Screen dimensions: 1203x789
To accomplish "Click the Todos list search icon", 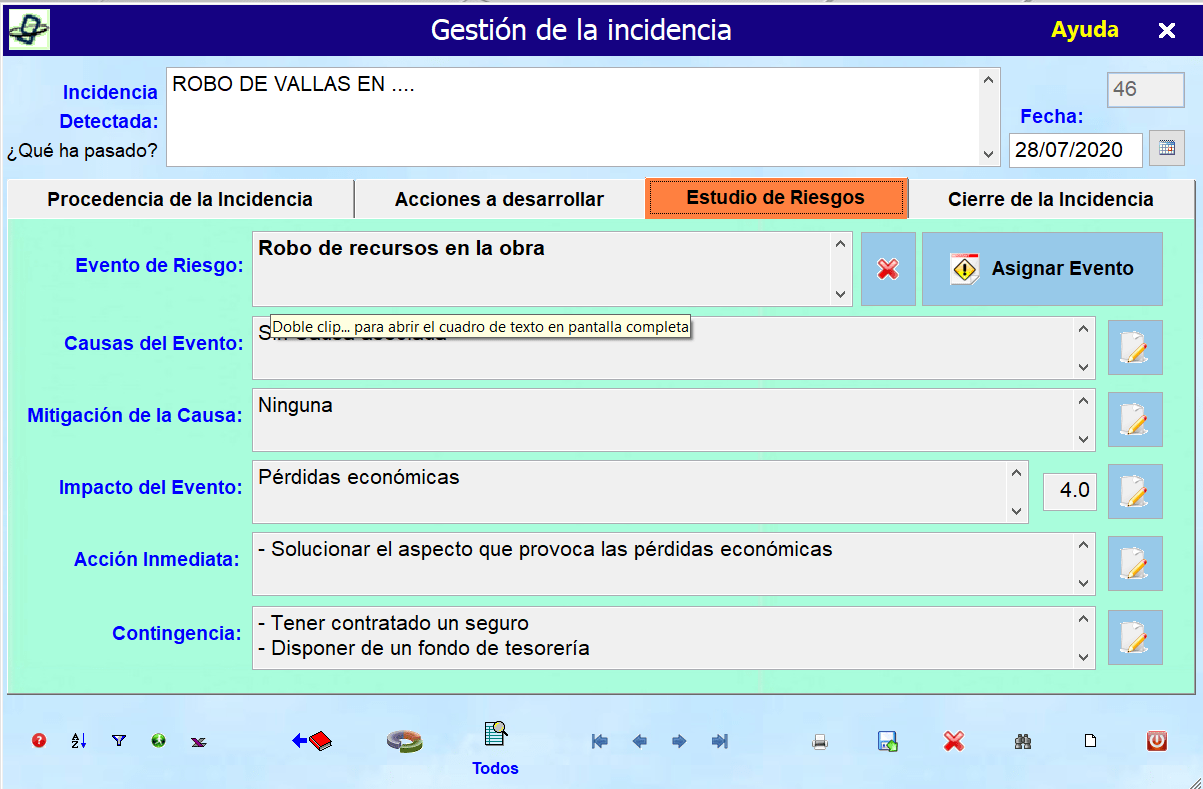I will coord(495,734).
